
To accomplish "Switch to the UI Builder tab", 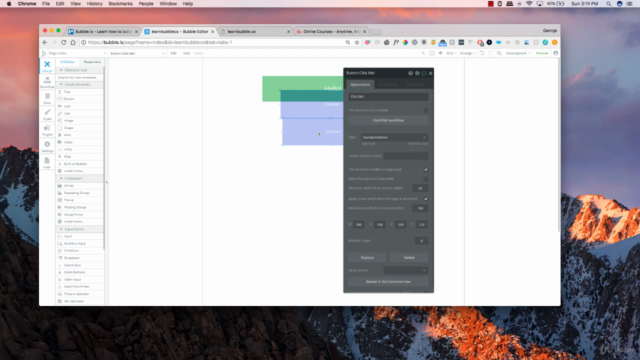I will [x=67, y=62].
